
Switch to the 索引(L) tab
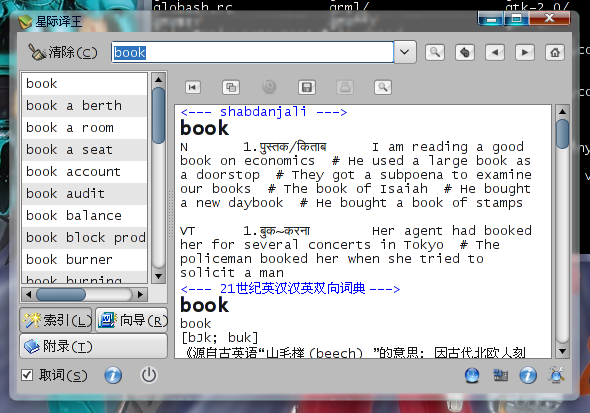pyautogui.click(x=56, y=320)
